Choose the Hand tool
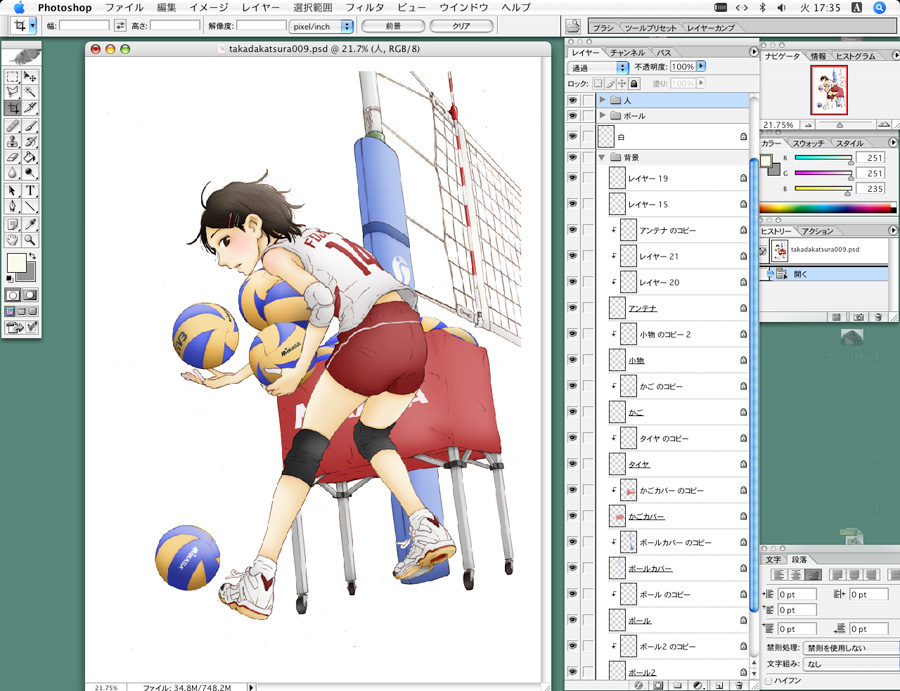Viewport: 900px width, 691px height. click(x=13, y=240)
